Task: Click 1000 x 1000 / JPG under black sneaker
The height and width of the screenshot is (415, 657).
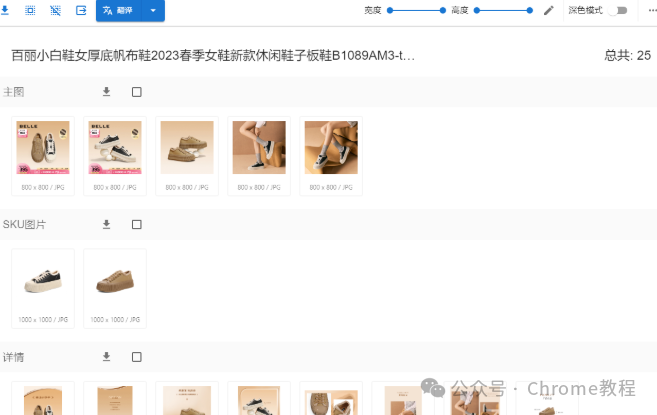Action: [x=43, y=319]
